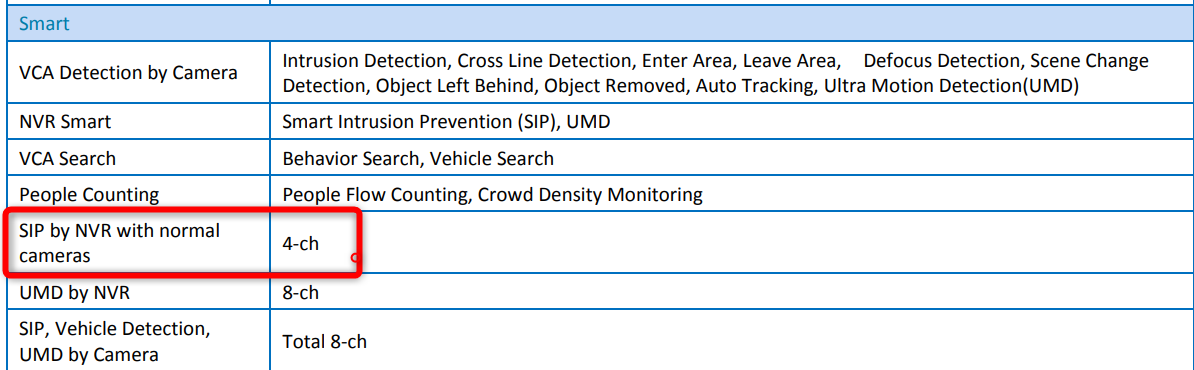Select the VCA Search row label
Image resolution: width=1194 pixels, height=370 pixels.
tap(68, 158)
